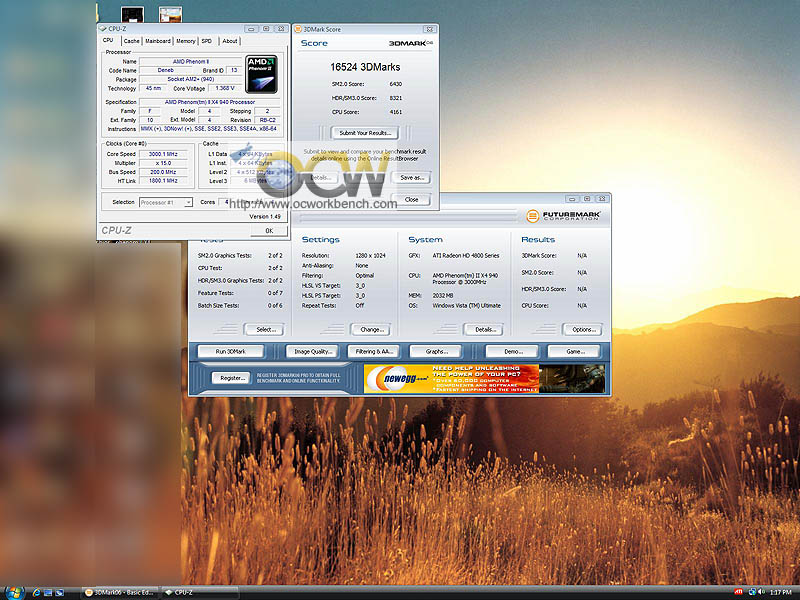Open Filtering & AA settings

373,352
